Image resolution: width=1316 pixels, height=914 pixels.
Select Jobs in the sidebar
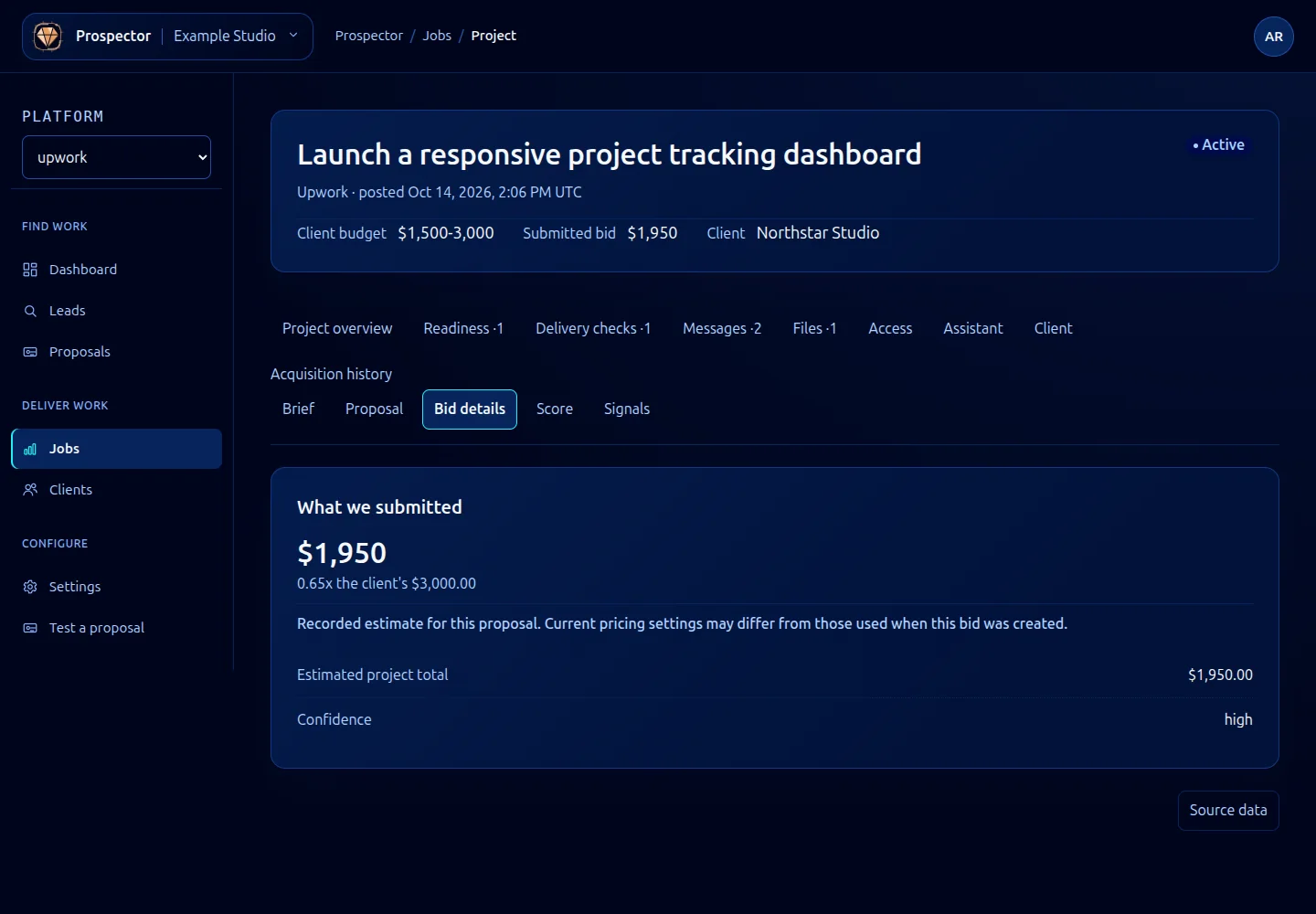click(x=116, y=449)
